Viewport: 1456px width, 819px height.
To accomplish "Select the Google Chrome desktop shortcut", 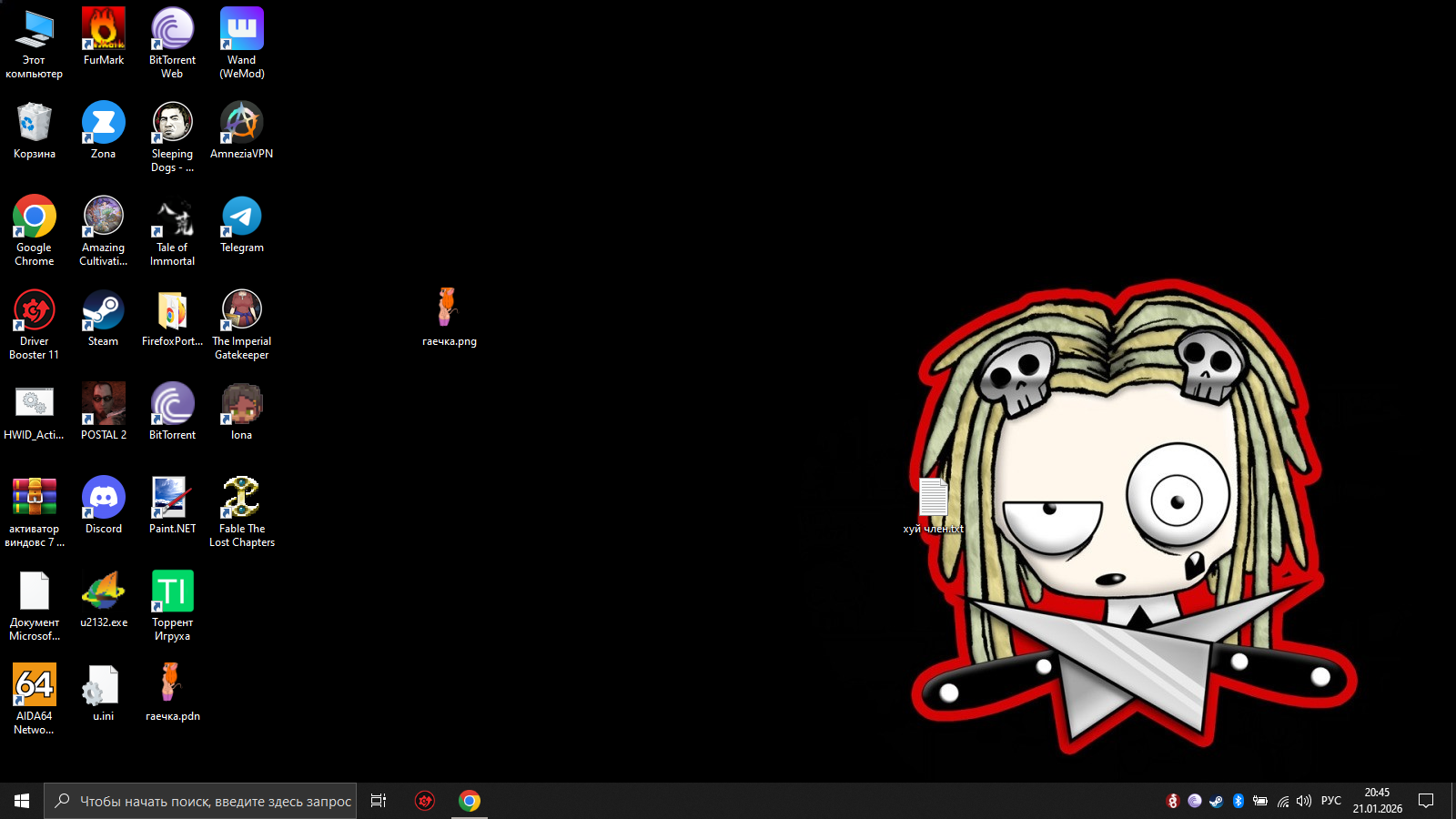I will point(34,230).
